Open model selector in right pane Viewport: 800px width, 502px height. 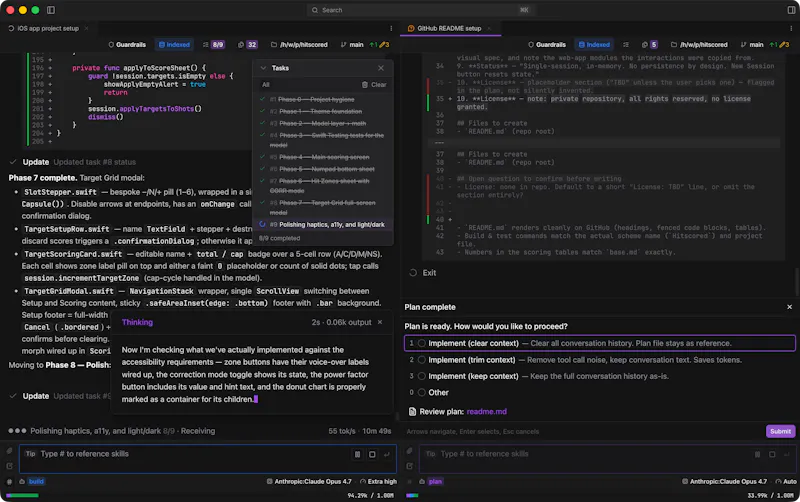[724, 482]
